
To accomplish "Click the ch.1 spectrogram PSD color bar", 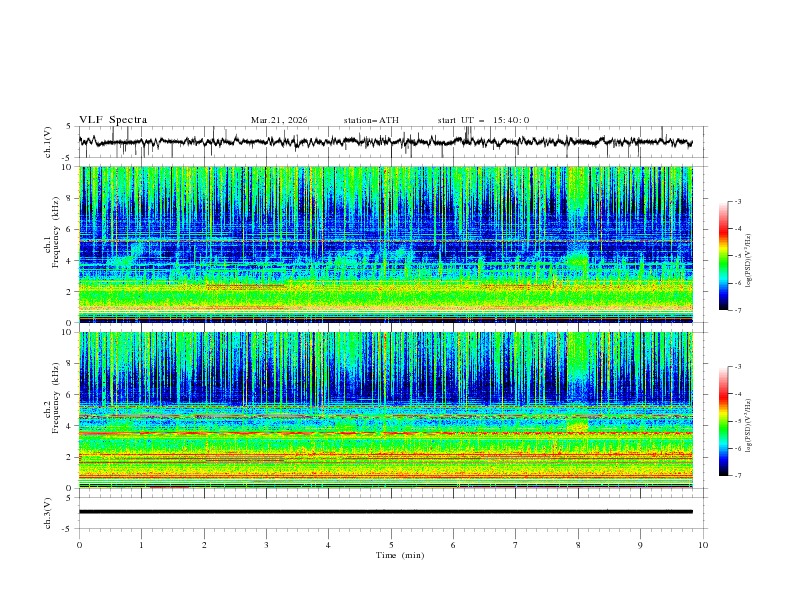I will (723, 256).
